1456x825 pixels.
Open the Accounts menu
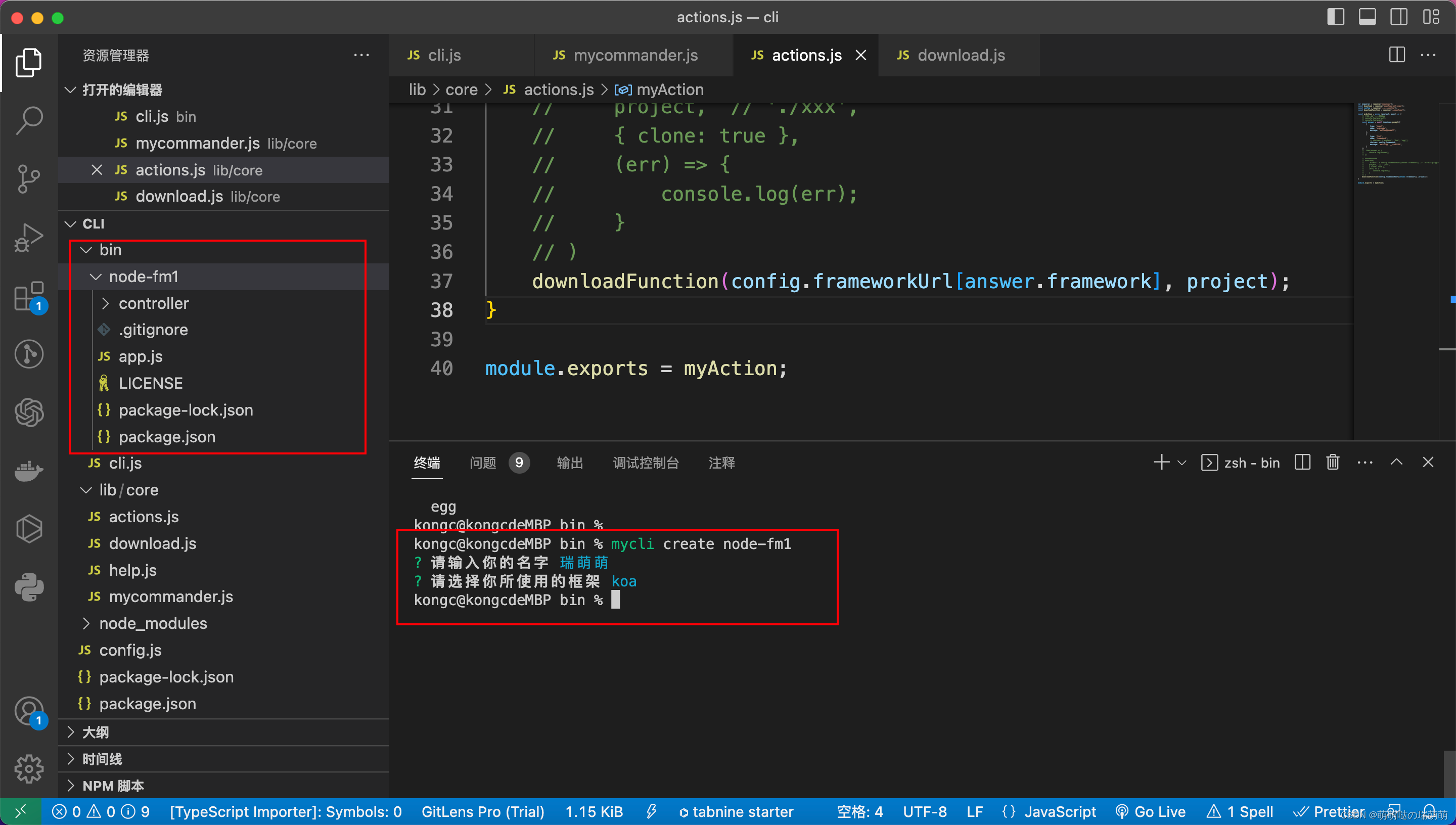coord(28,712)
